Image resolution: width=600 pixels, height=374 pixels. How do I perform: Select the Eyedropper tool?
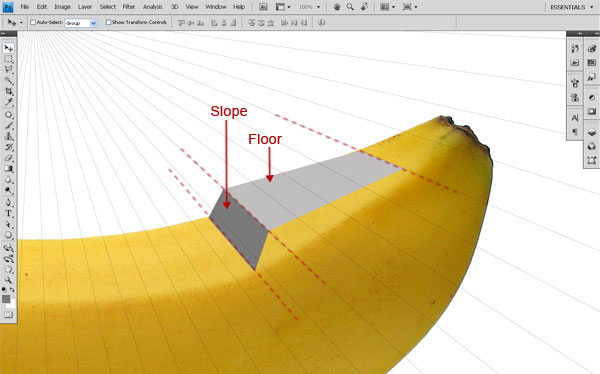8,102
